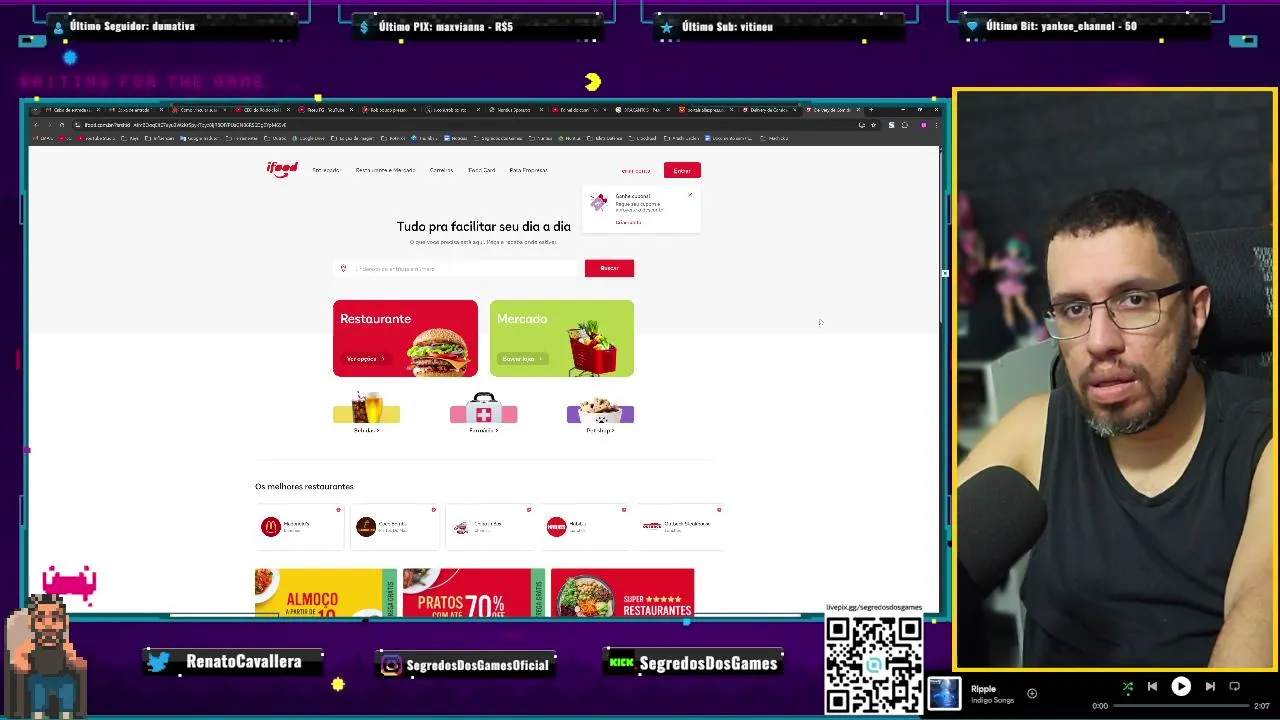
Task: Open the iFood Card menu item
Action: pos(482,170)
